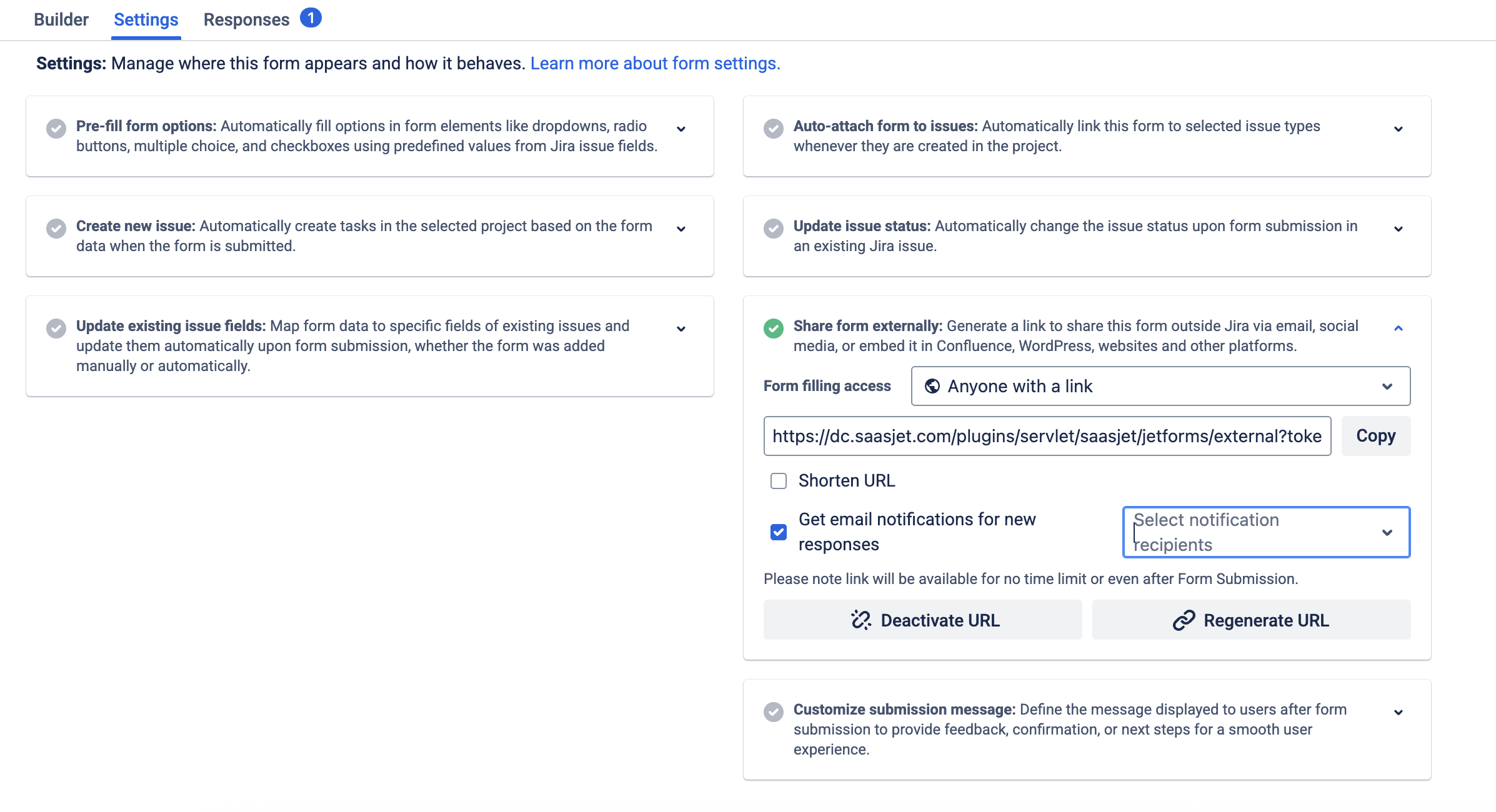Click the Create new issue status check icon
Screen dimensions: 1496x812
click(x=56, y=229)
